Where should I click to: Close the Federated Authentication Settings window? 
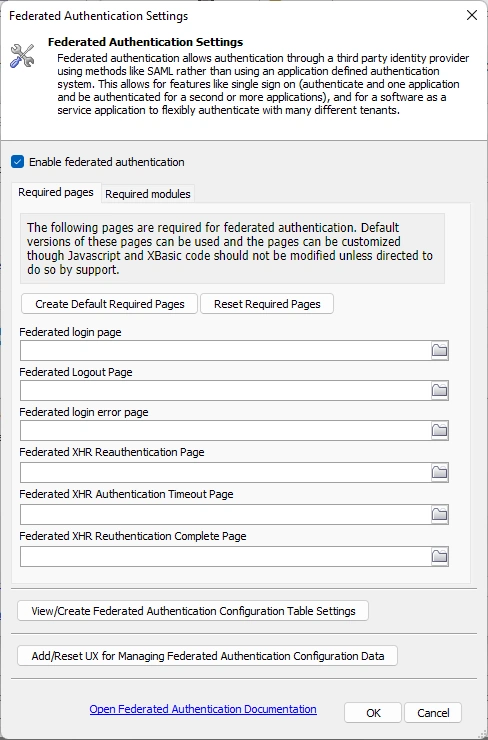pyautogui.click(x=471, y=15)
